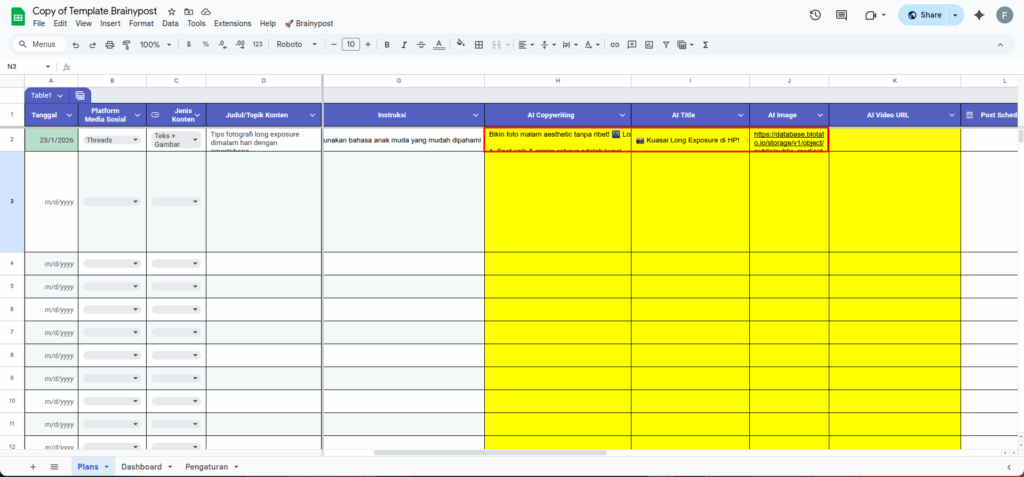Click the Print icon
This screenshot has height=477, width=1024.
coord(110,45)
